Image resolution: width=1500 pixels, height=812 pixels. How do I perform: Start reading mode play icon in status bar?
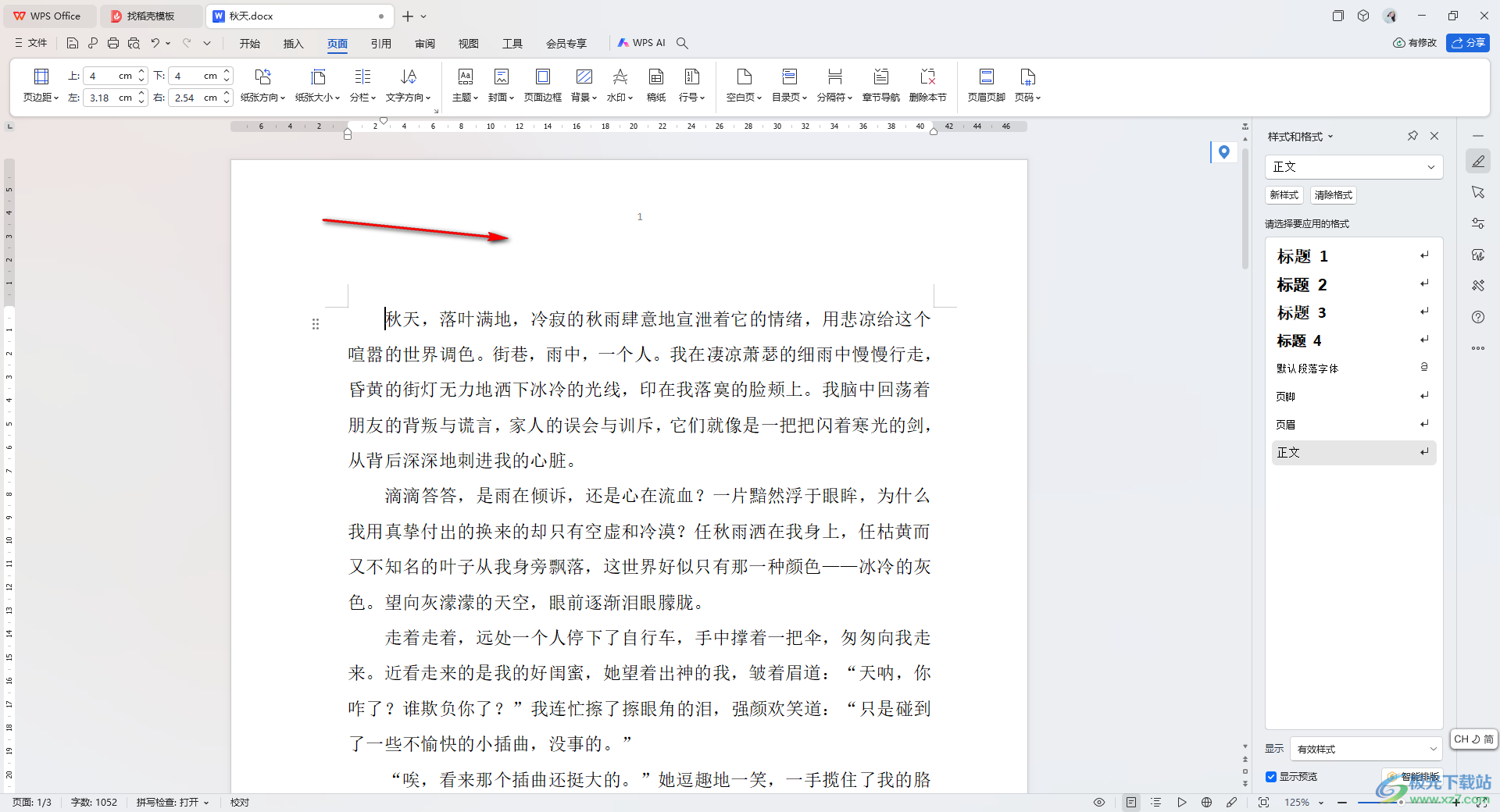pyautogui.click(x=1181, y=803)
